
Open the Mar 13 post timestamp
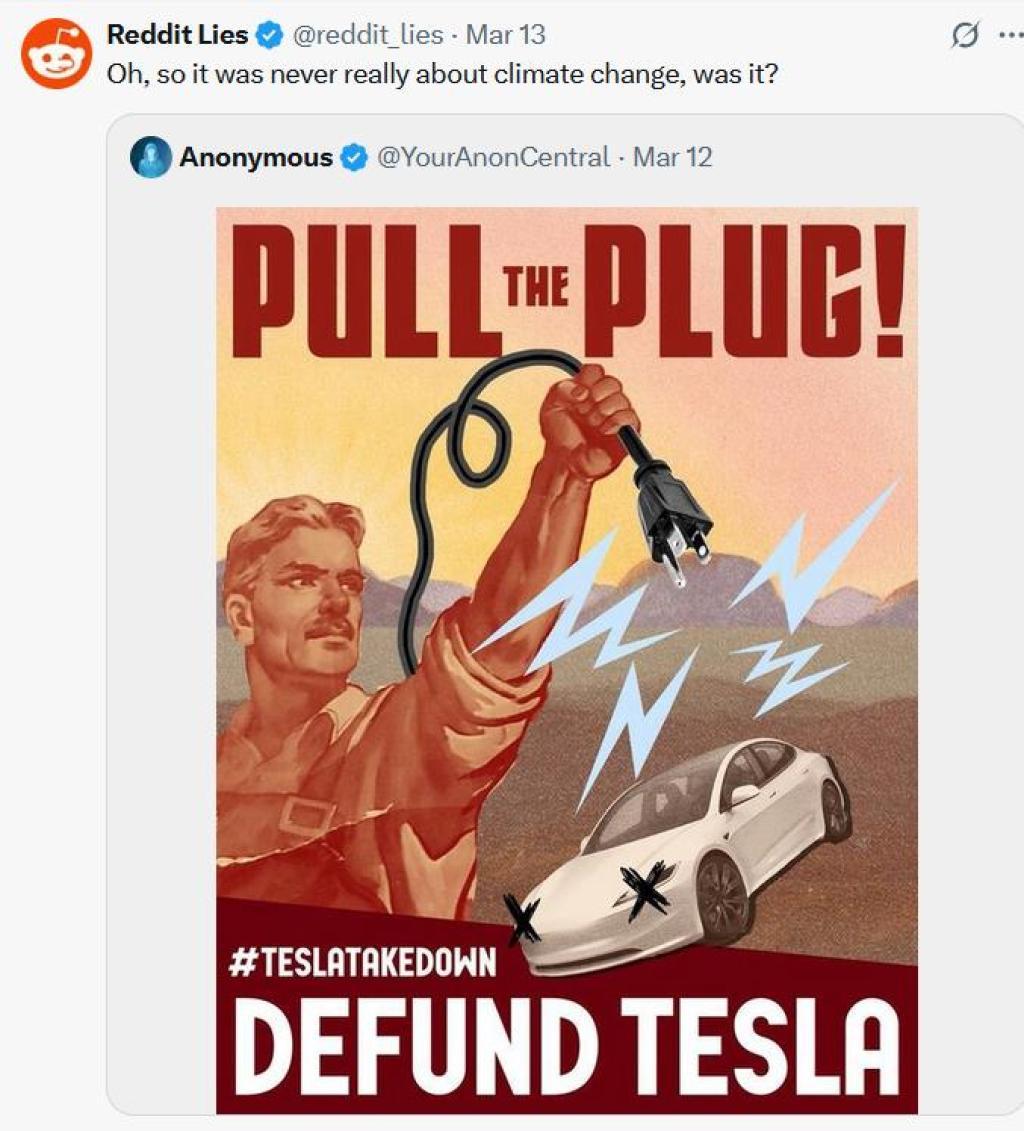506,35
